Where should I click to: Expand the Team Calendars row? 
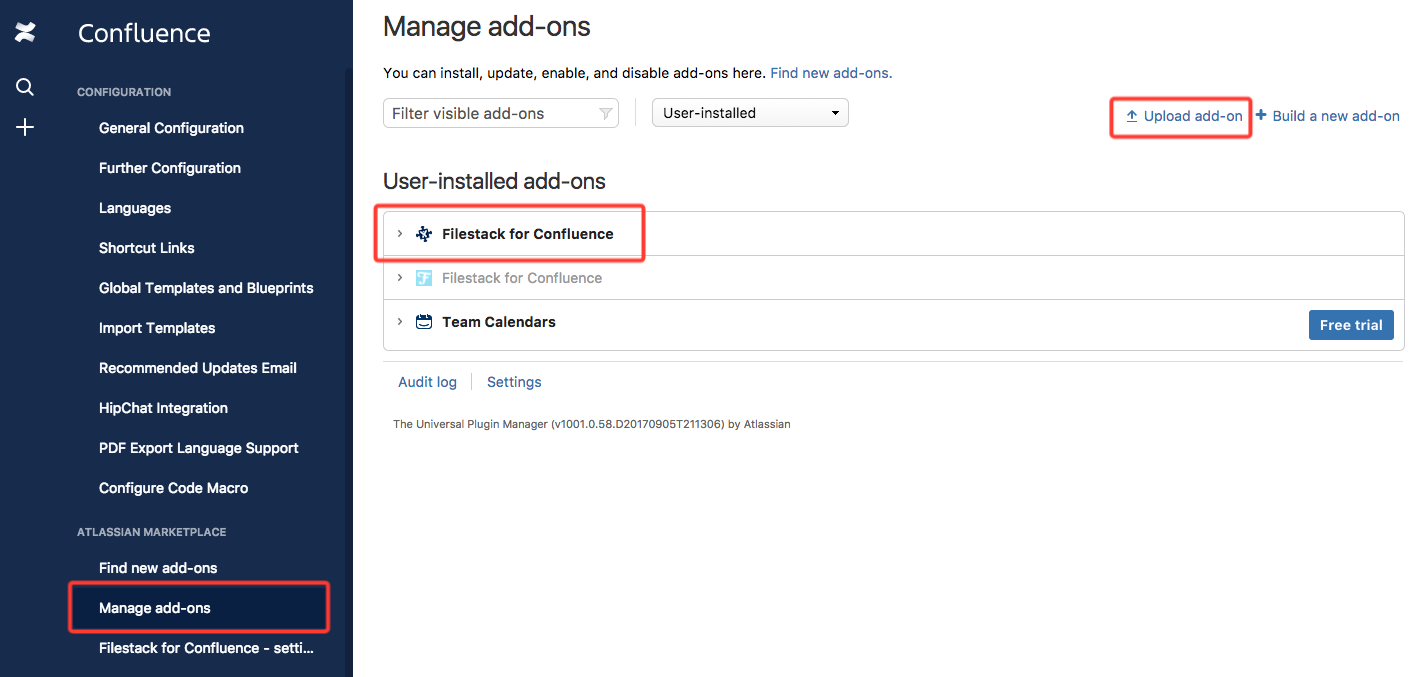tap(400, 322)
